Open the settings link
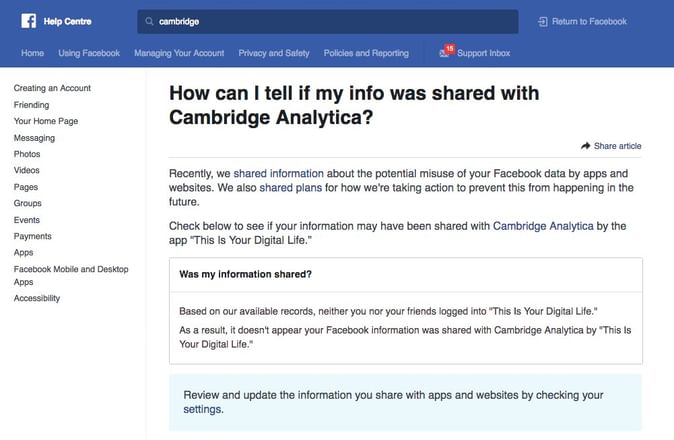Screen dimensions: 674x440 203,409
